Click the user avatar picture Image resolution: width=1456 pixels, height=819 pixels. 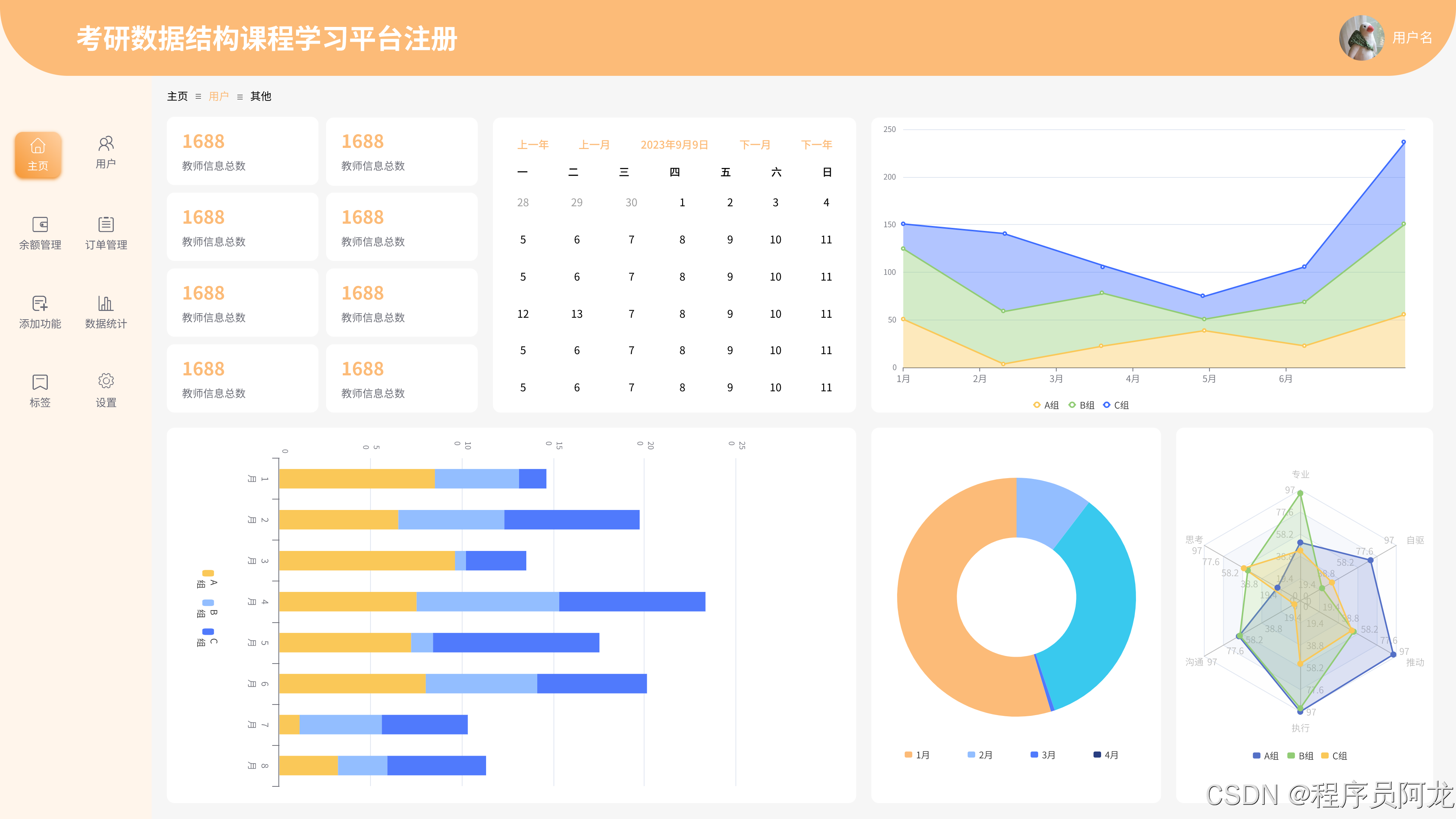pos(1361,38)
